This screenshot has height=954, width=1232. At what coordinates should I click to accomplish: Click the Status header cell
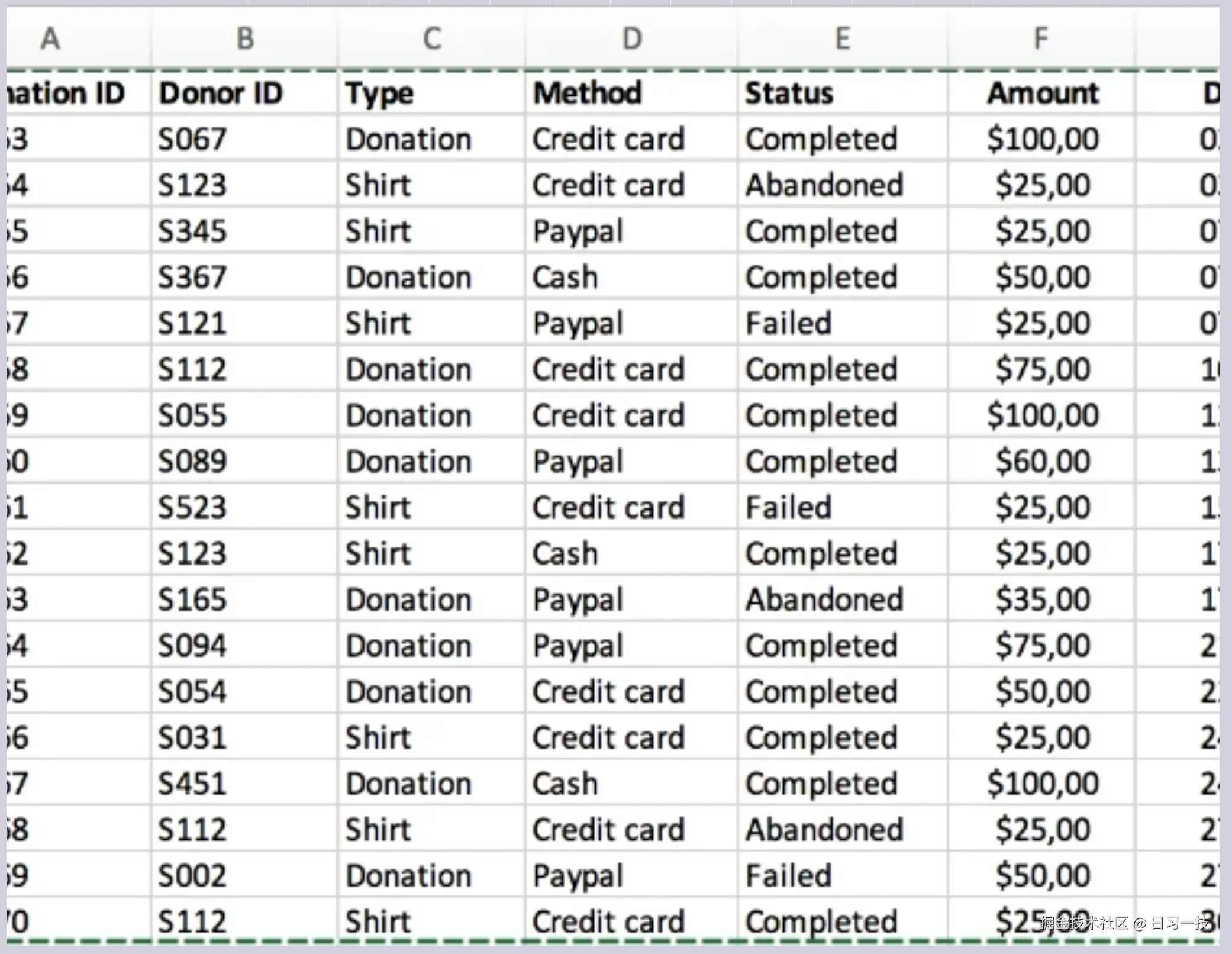pyautogui.click(x=789, y=92)
